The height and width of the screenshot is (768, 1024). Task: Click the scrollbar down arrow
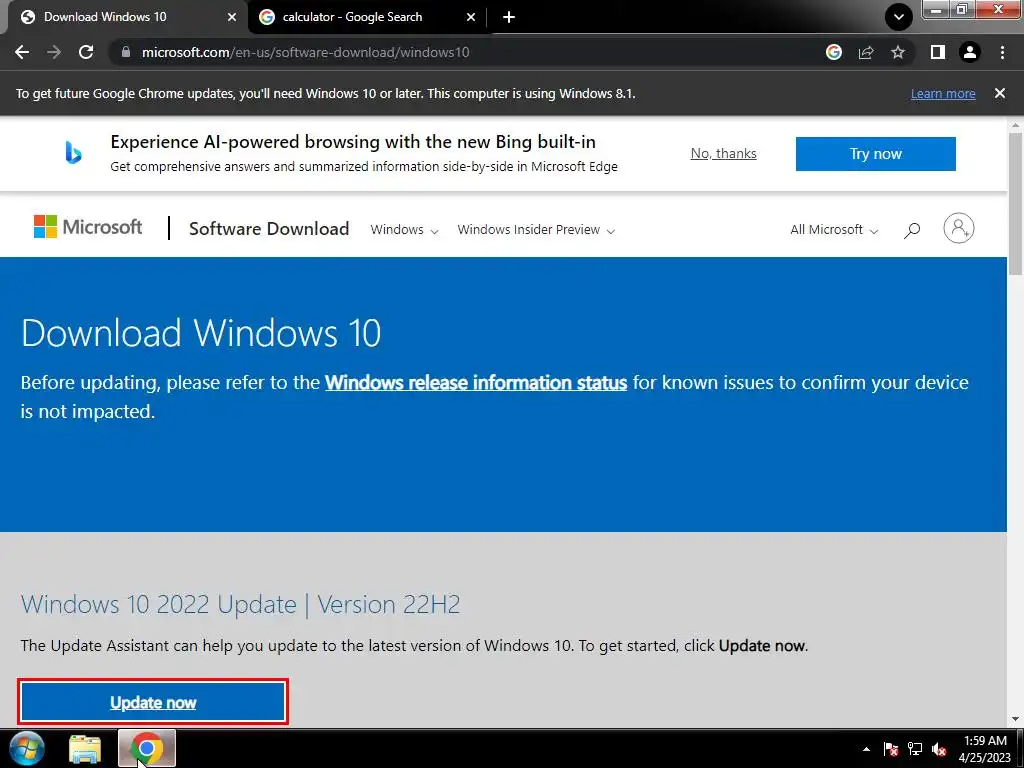(1016, 720)
